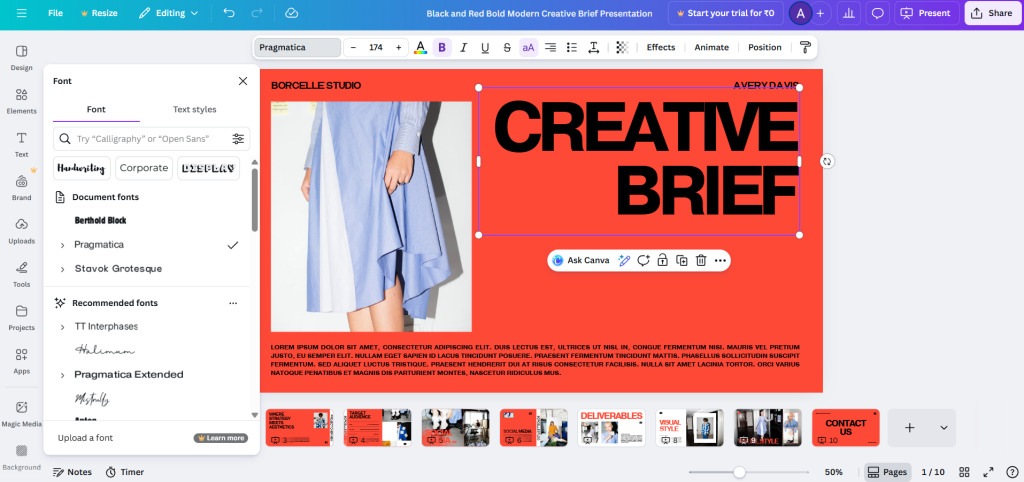Open the main hamburger menu
1024x482 pixels.
(22, 13)
